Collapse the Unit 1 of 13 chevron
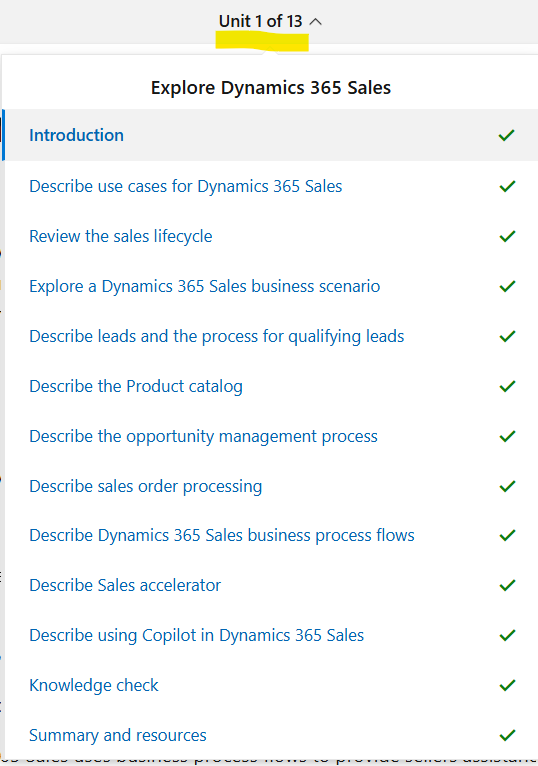538x766 pixels. [x=316, y=21]
